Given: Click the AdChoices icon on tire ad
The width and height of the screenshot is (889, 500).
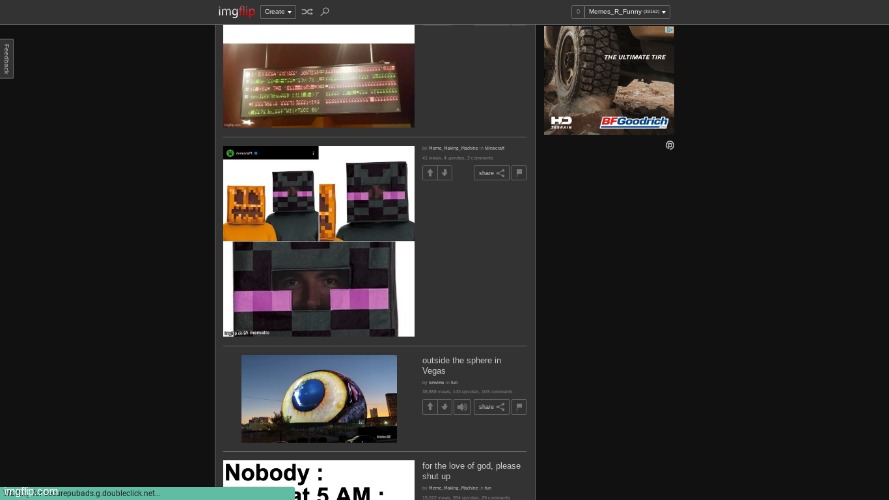Looking at the screenshot, I should (670, 29).
